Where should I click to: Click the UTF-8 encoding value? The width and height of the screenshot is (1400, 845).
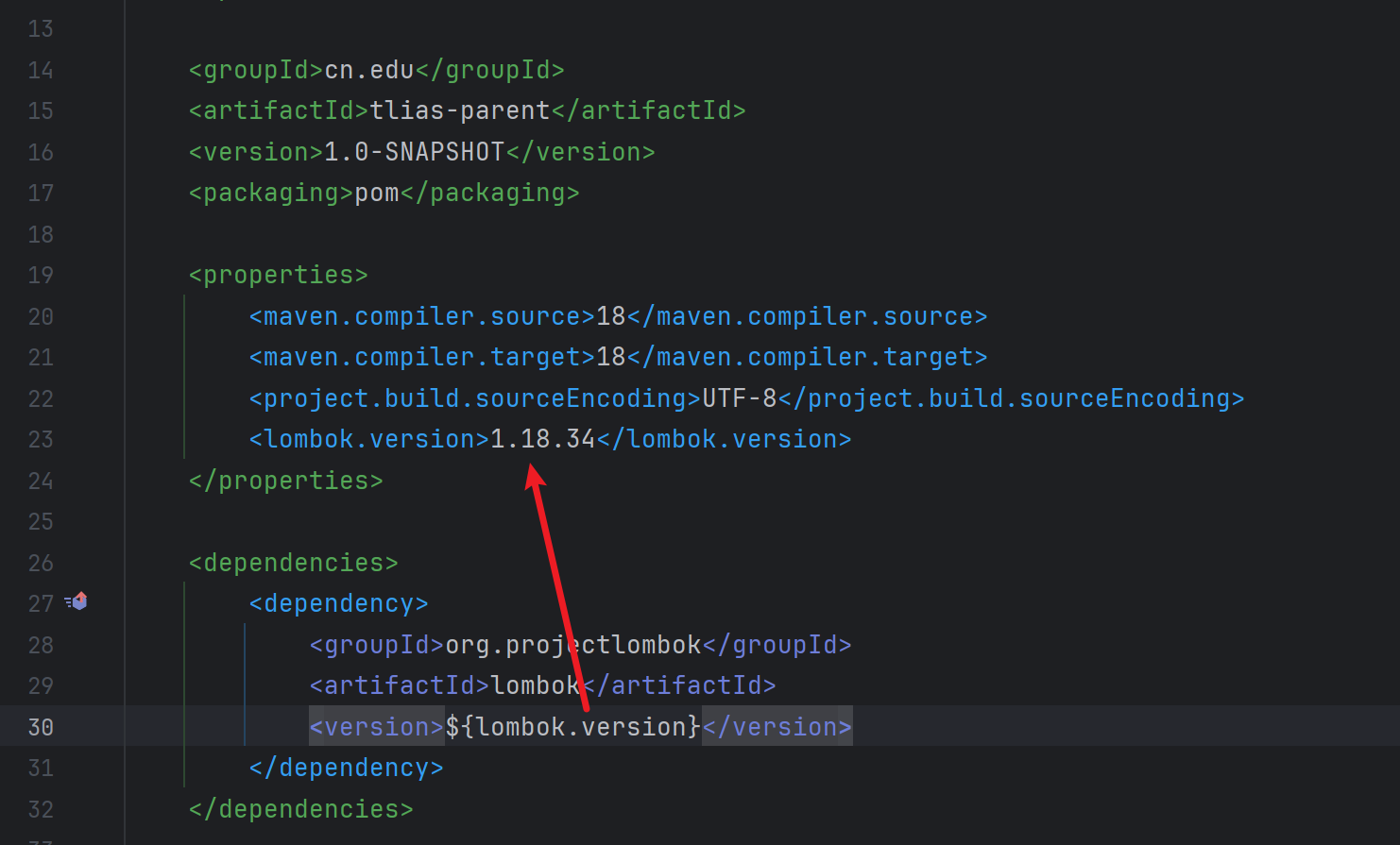[739, 398]
